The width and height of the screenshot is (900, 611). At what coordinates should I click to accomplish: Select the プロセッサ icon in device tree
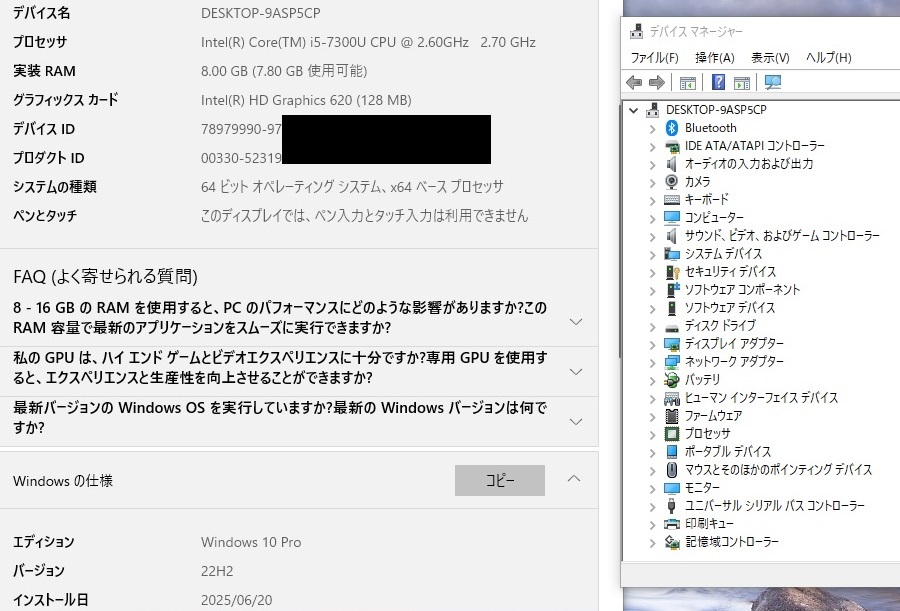coord(672,434)
